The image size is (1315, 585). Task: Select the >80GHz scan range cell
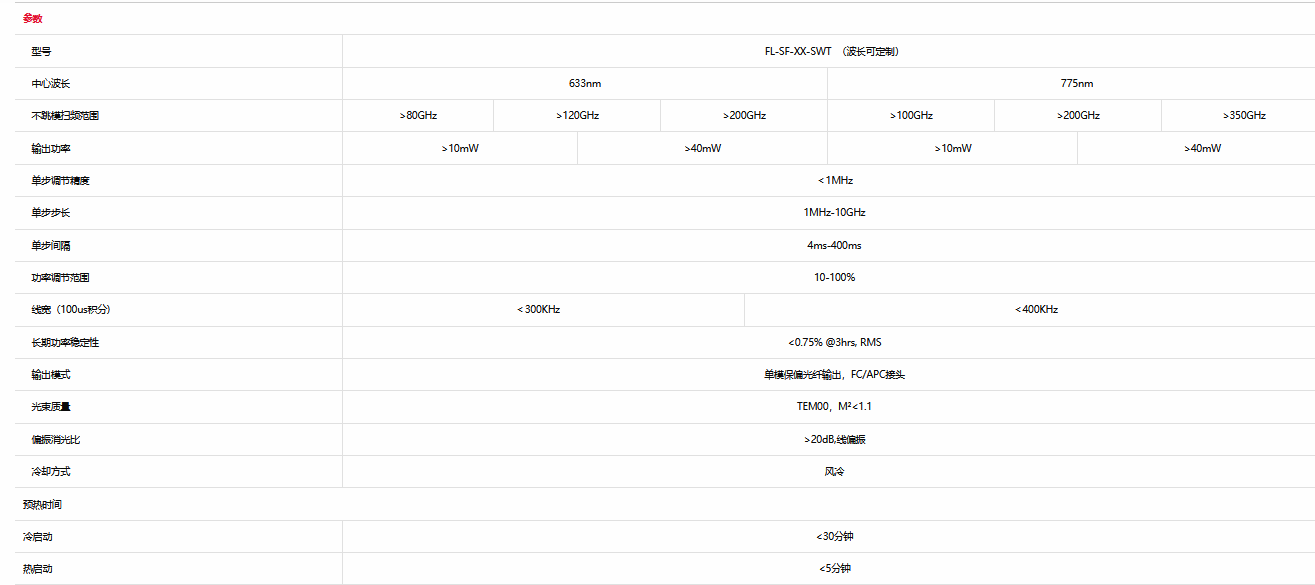click(418, 115)
